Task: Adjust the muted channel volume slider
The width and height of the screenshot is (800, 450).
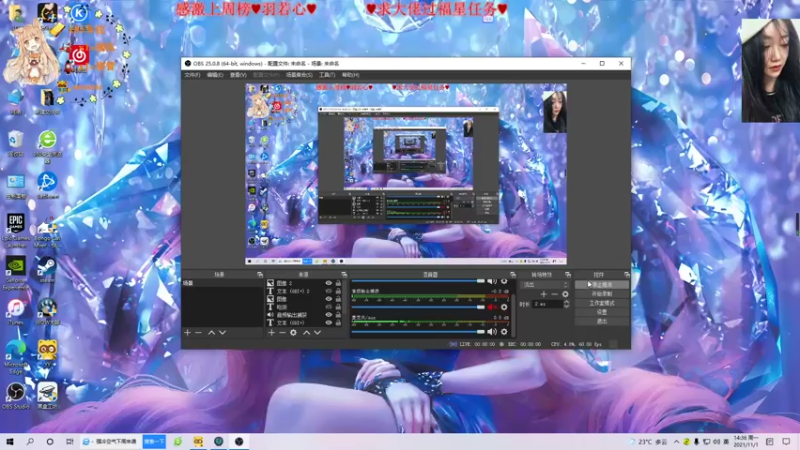Action: (418, 307)
